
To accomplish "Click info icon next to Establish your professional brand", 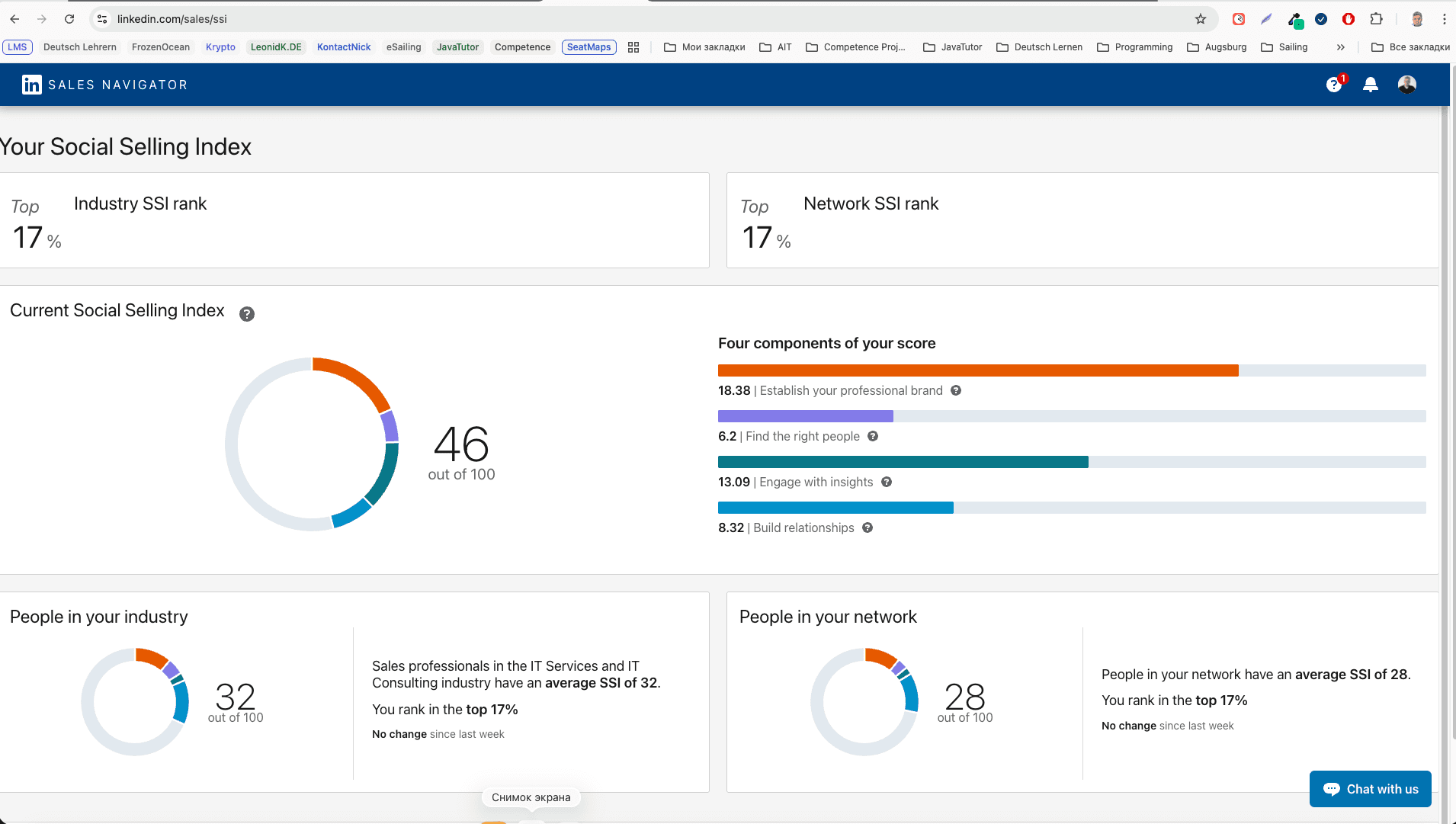I will (956, 390).
